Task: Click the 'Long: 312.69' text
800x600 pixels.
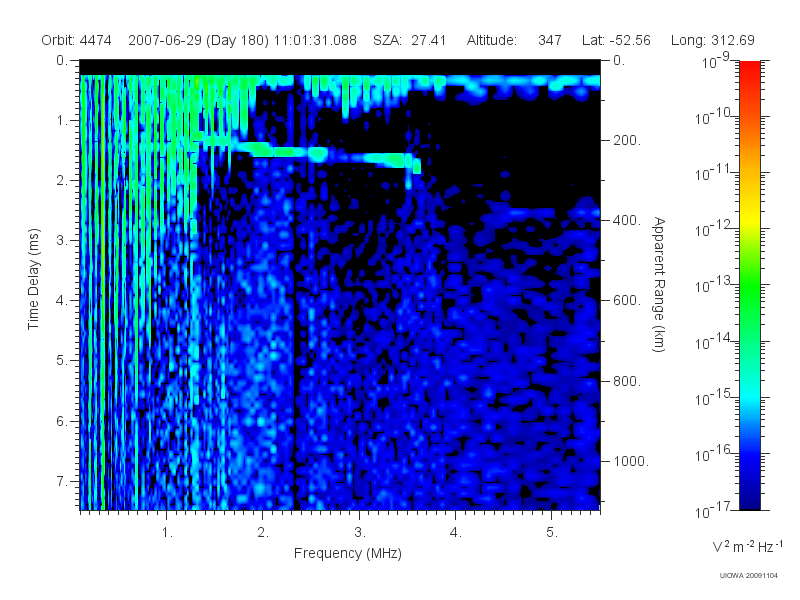Action: pyautogui.click(x=712, y=40)
